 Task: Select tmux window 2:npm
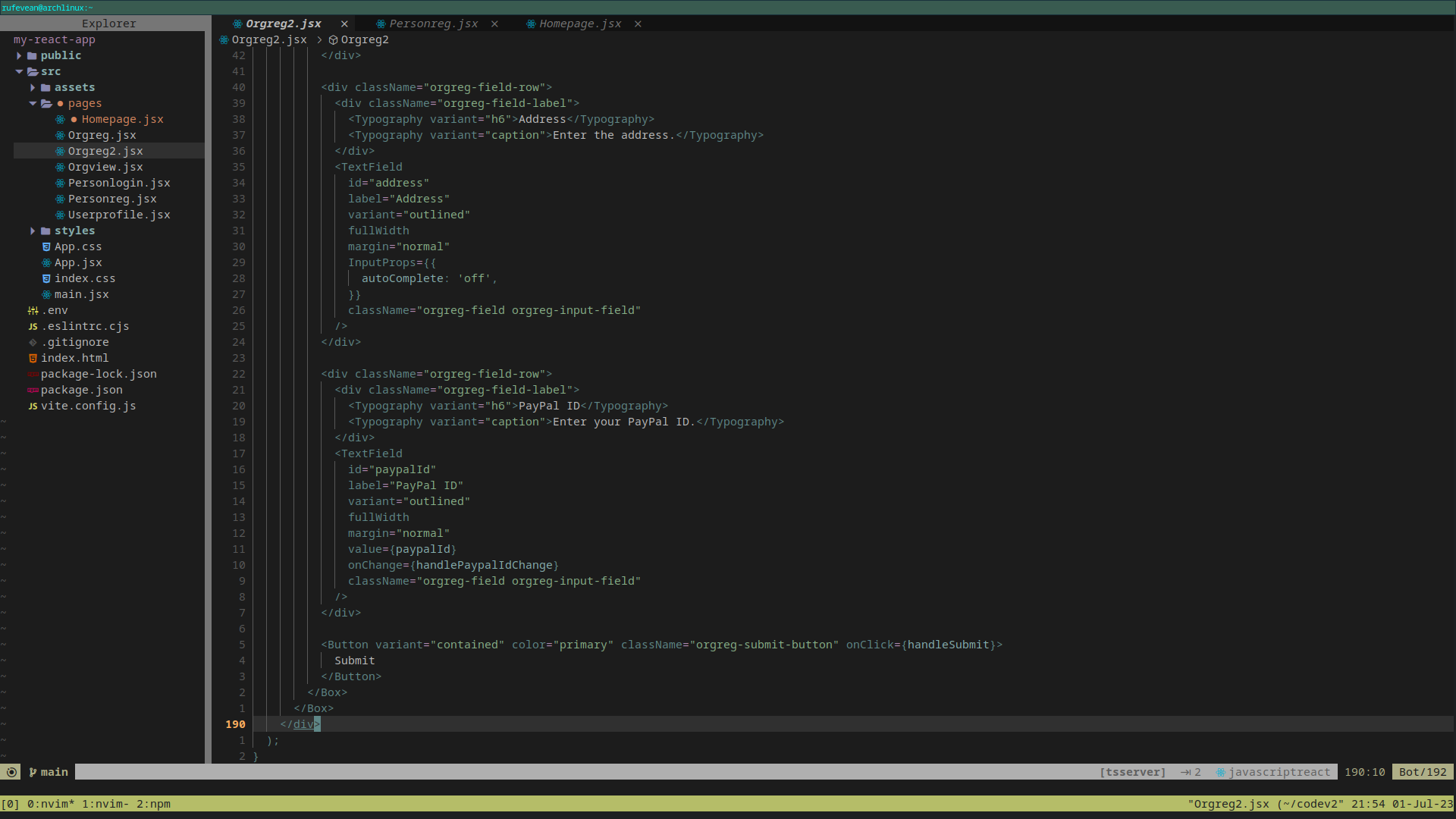[x=153, y=804]
